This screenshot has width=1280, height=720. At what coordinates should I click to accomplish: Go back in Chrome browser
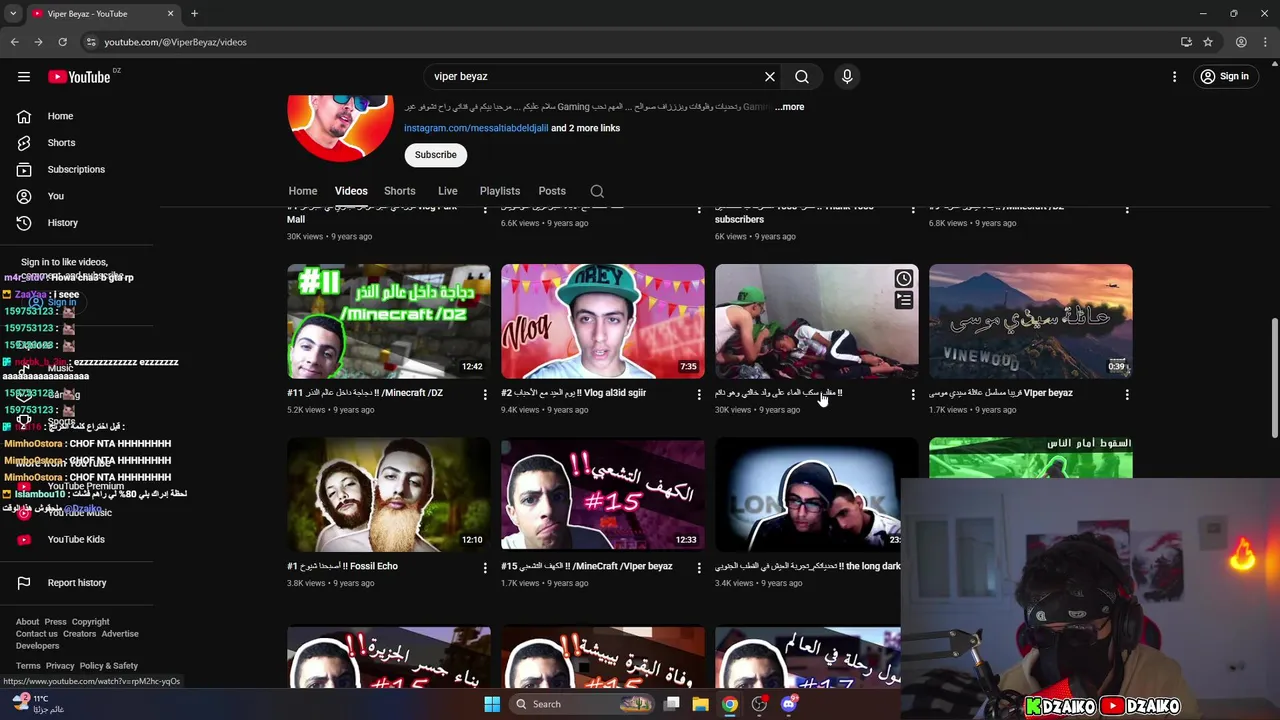click(14, 42)
